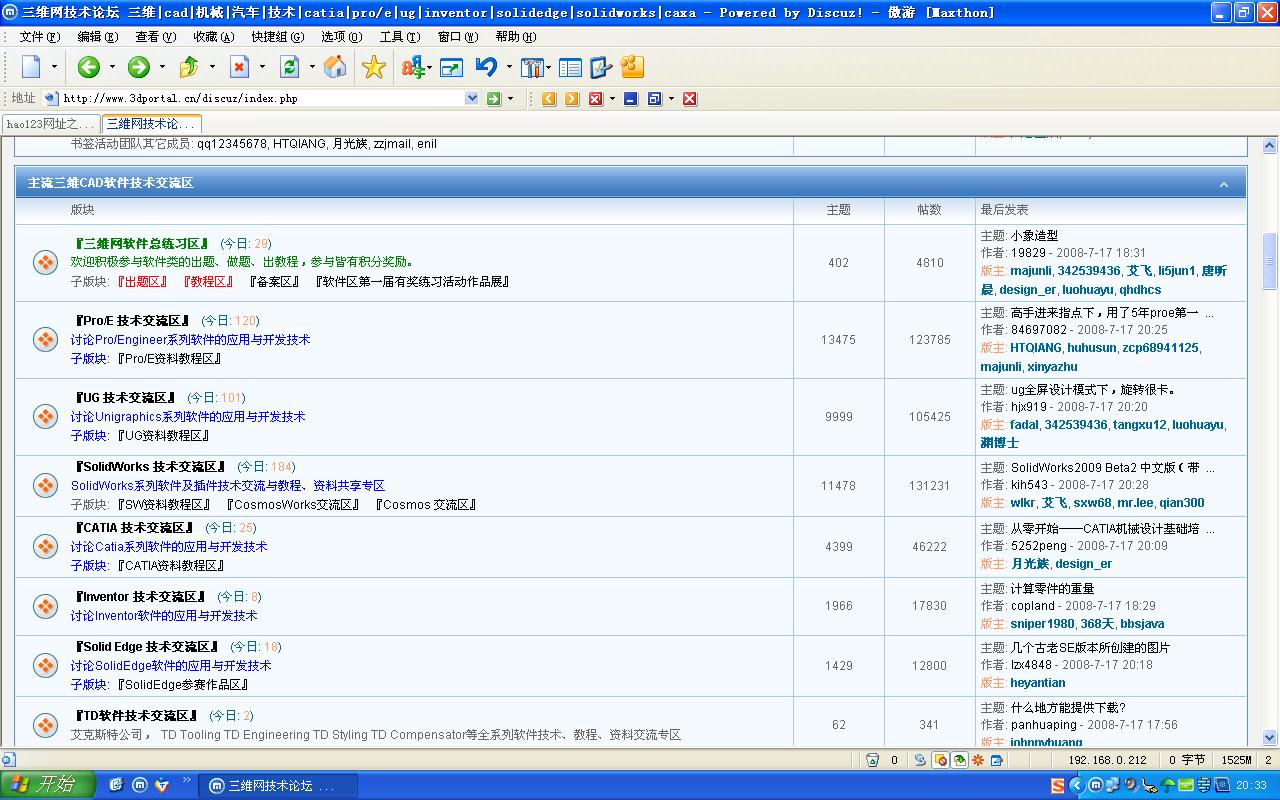Open the 『Inventor 技术交流区』 forum link
Screen dimensions: 1280x800
pos(140,597)
